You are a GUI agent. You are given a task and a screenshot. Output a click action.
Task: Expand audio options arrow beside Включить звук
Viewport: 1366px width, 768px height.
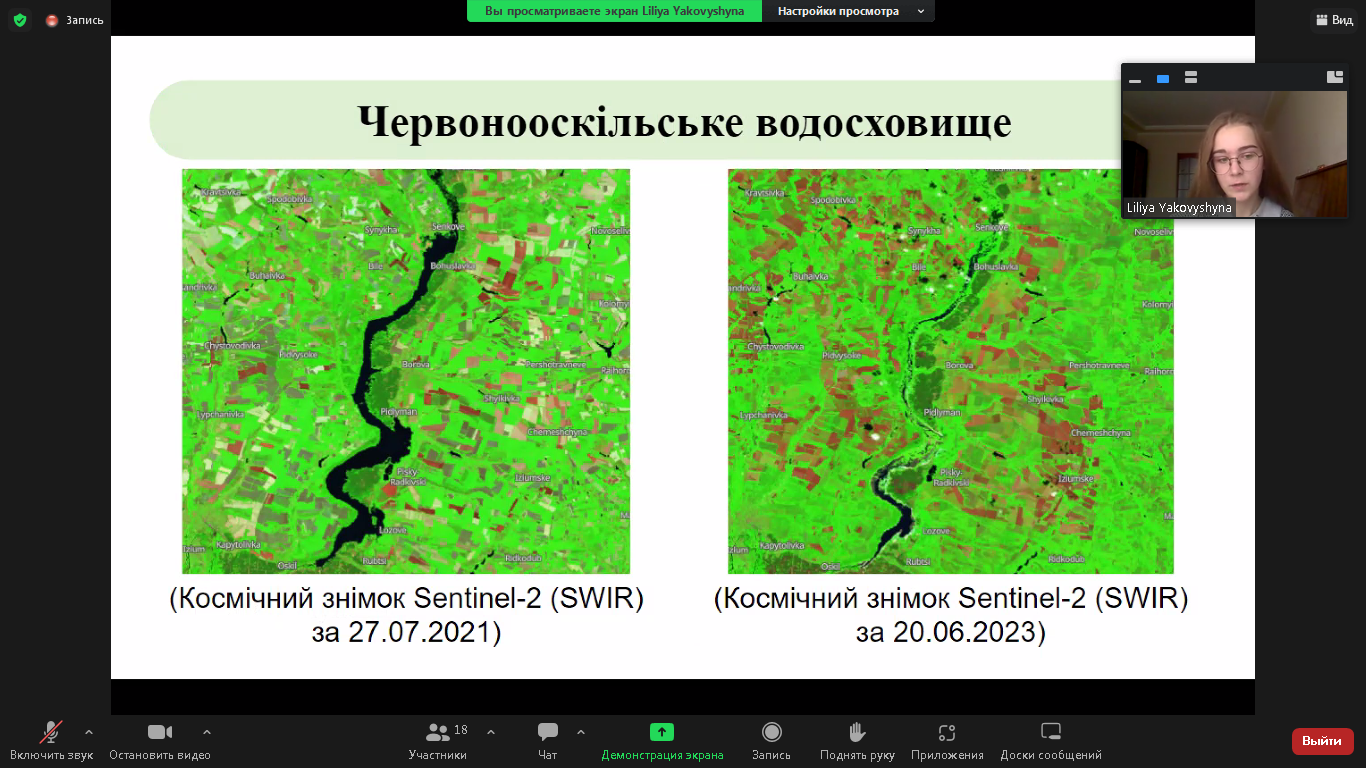point(89,732)
